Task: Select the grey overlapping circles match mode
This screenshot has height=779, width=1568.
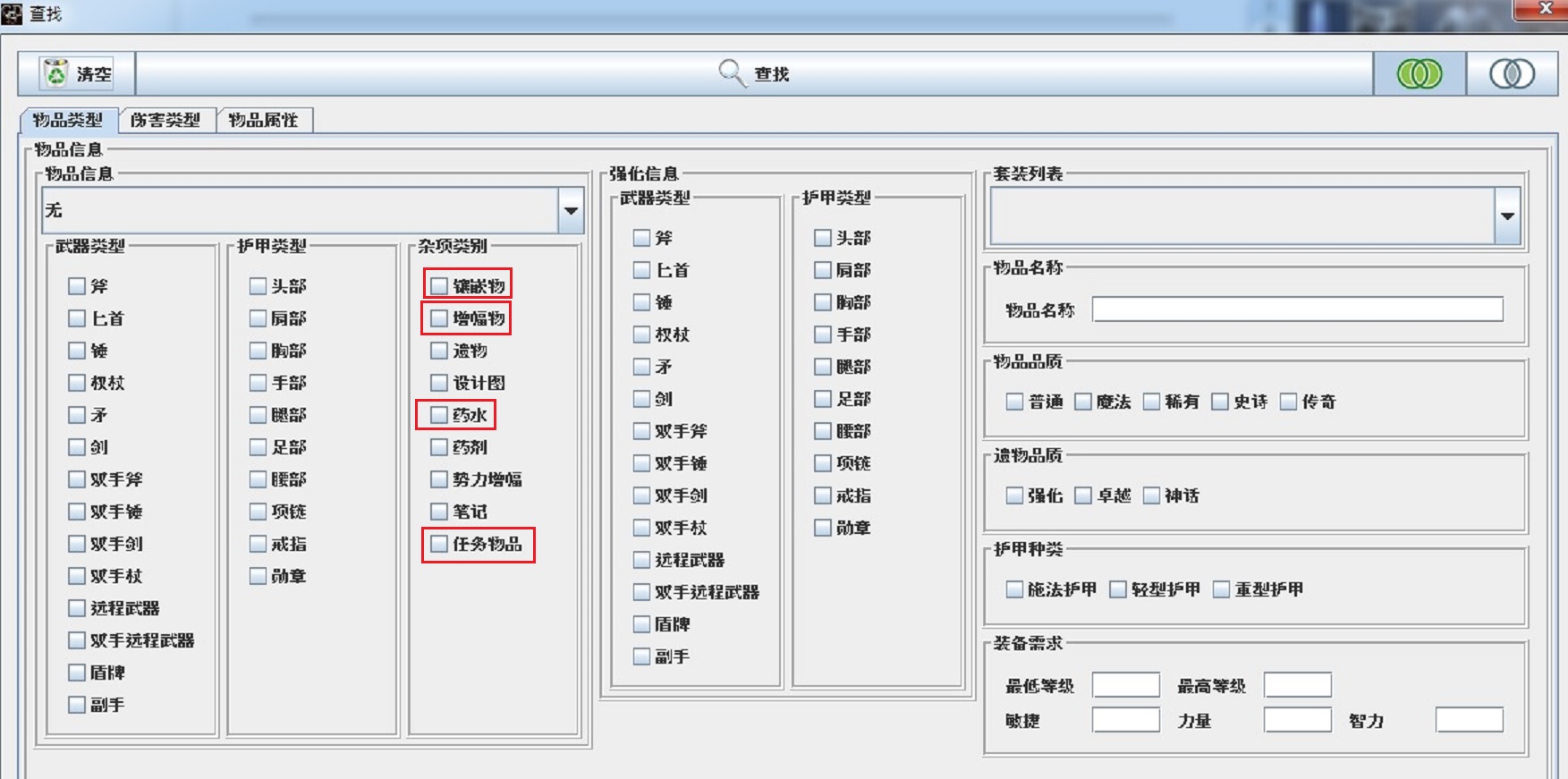Action: pyautogui.click(x=1512, y=73)
